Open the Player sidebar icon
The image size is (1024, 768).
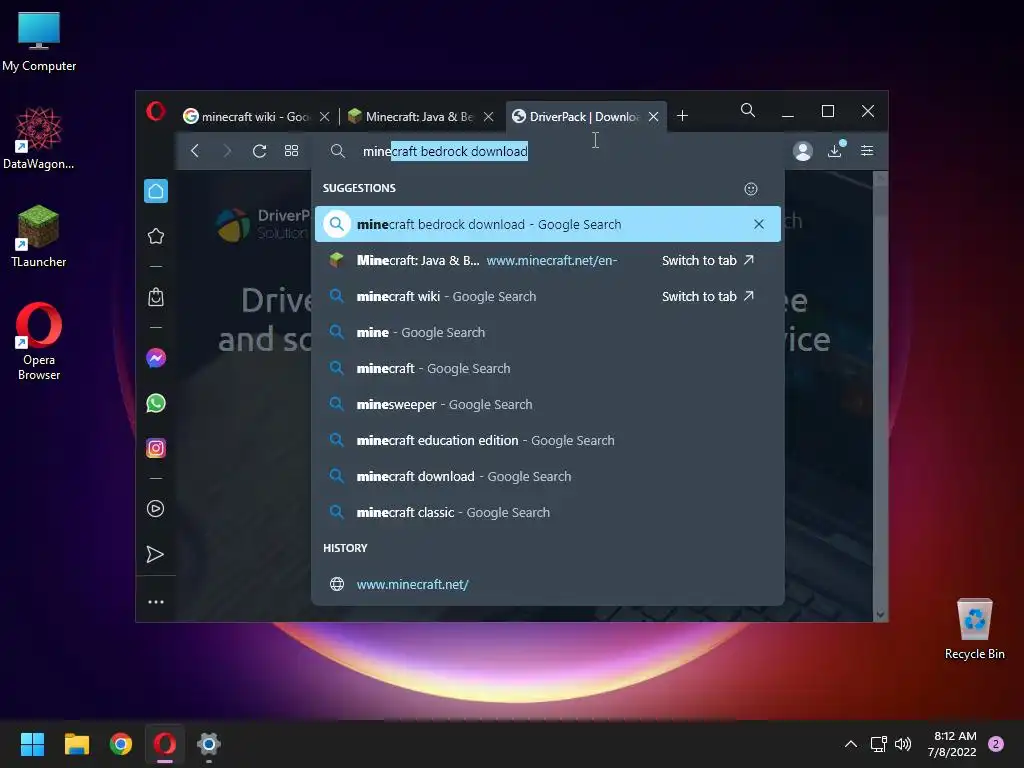point(155,509)
